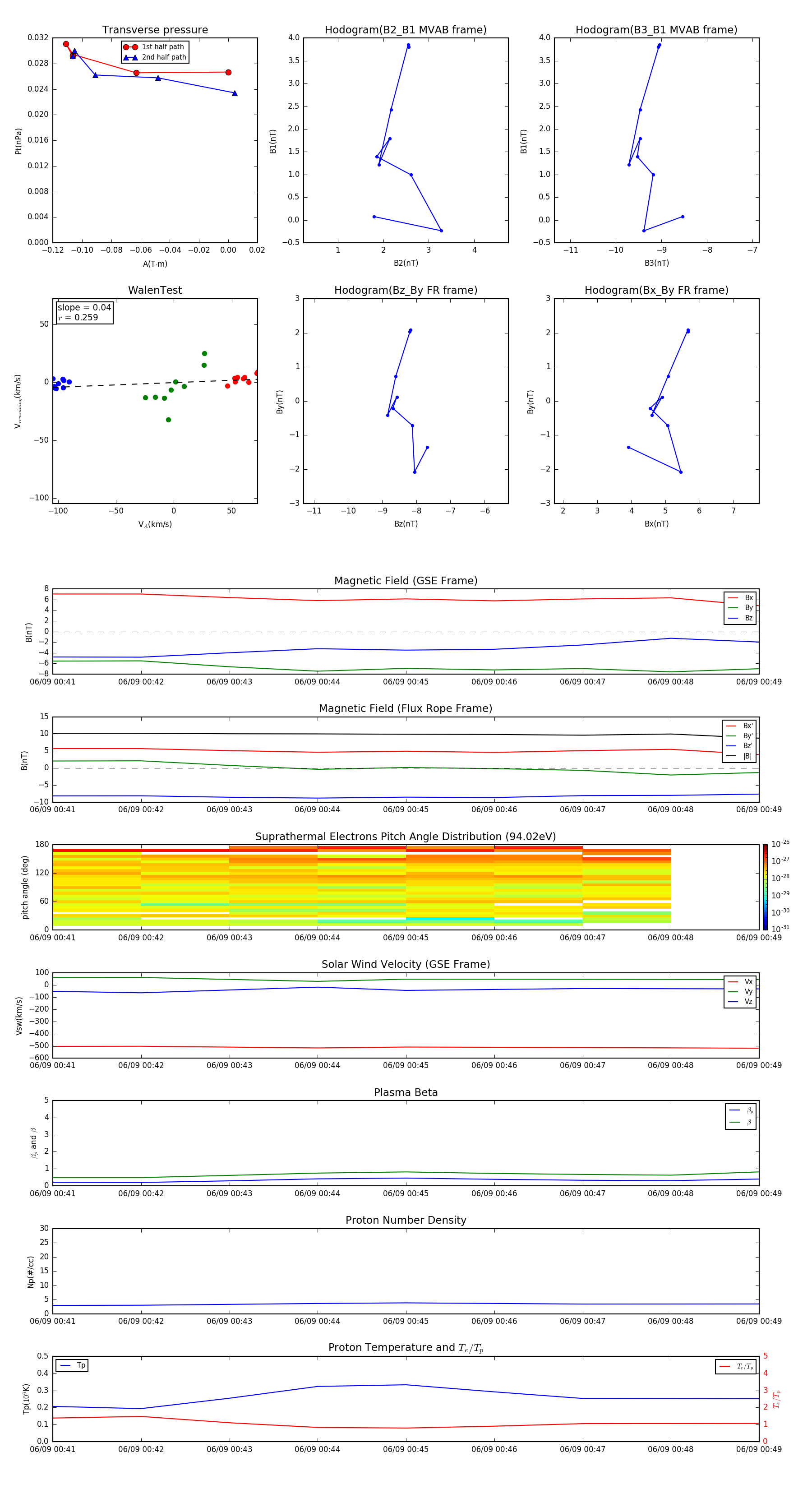The width and height of the screenshot is (812, 1489).
Task: Click the 'Magnetic Field (GSE Frame)' title
Action: coord(406,581)
